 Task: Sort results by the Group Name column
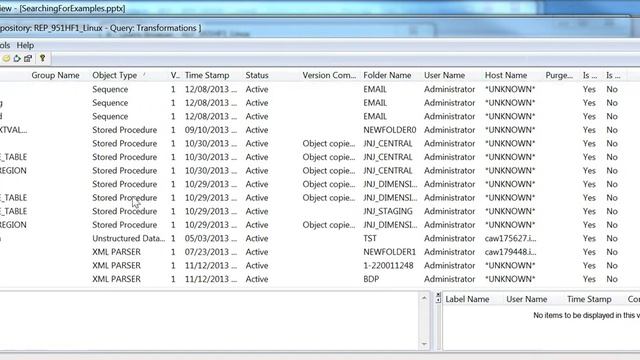coord(56,76)
